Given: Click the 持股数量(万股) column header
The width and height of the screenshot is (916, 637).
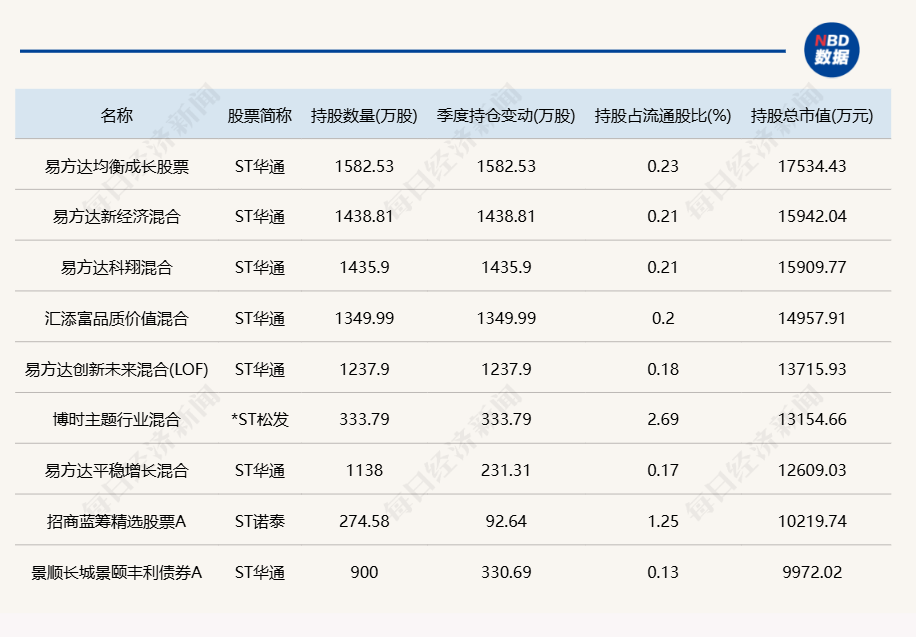Looking at the screenshot, I should (x=364, y=115).
